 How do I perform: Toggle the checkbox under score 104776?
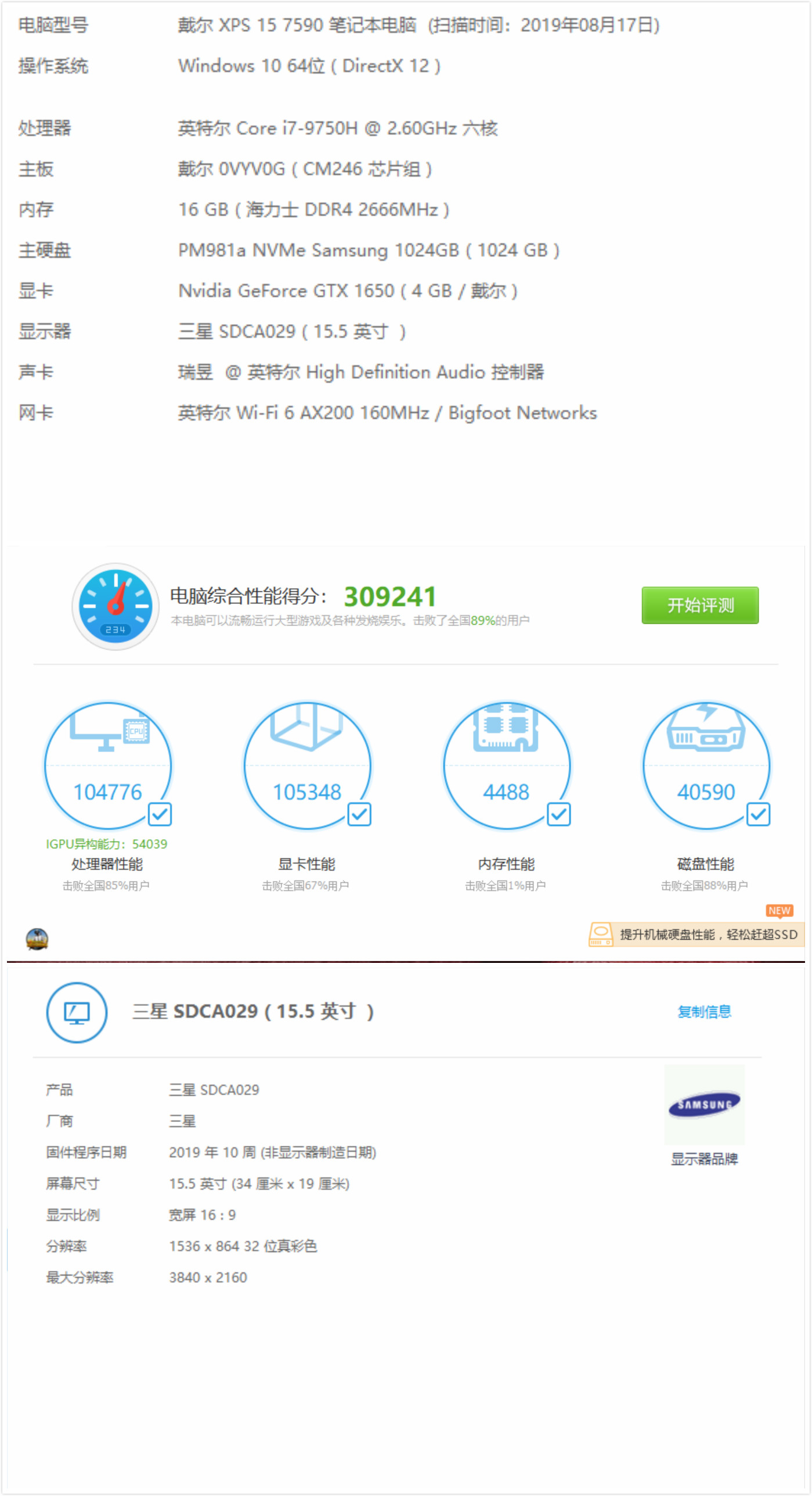pyautogui.click(x=160, y=814)
